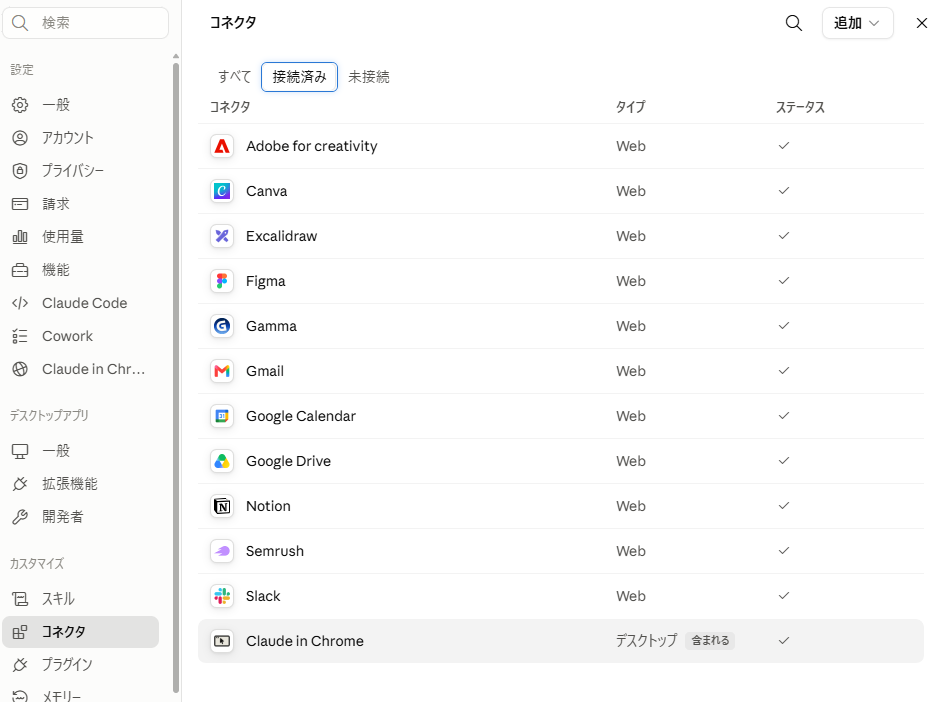Open the 追加 dropdown button
Screen dimensions: 934x702
click(x=857, y=23)
